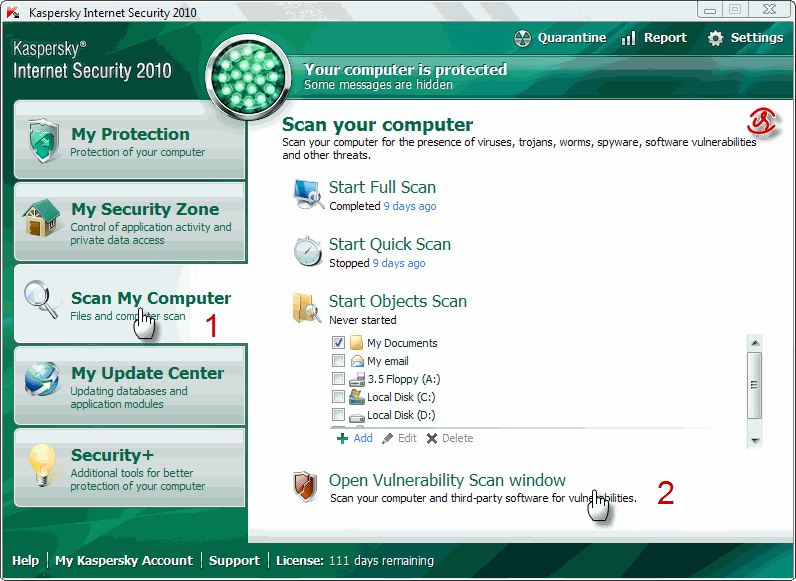Click the Report bar chart icon

tap(628, 38)
